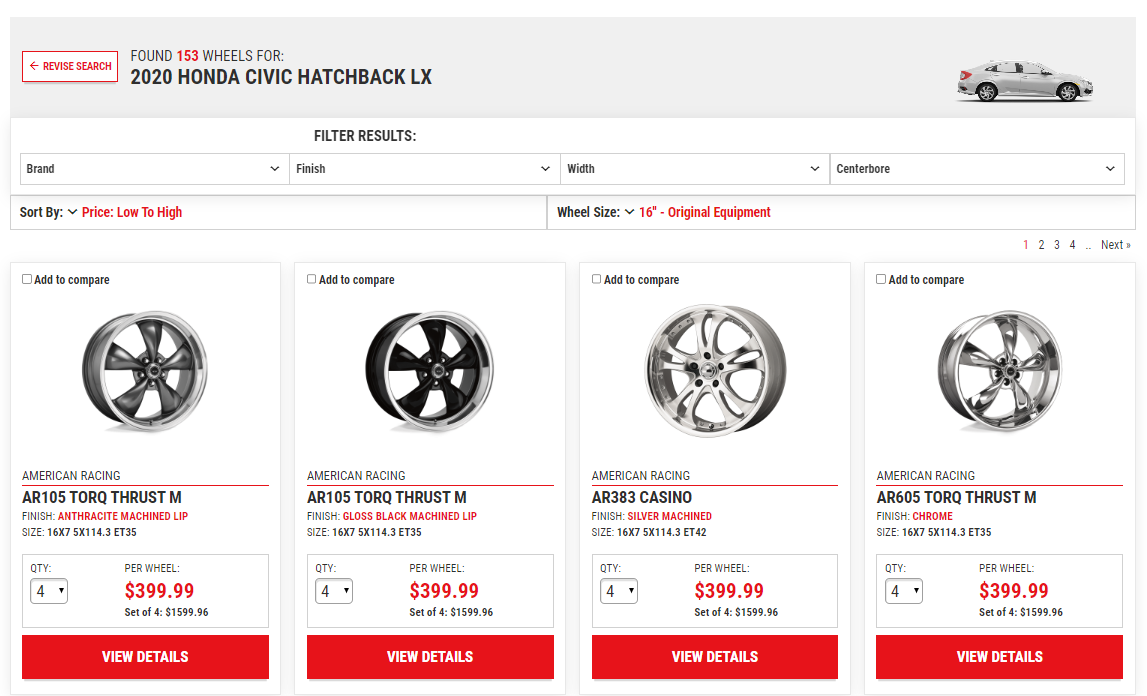Check Add to compare for the AR605 chrome wheel

(881, 280)
